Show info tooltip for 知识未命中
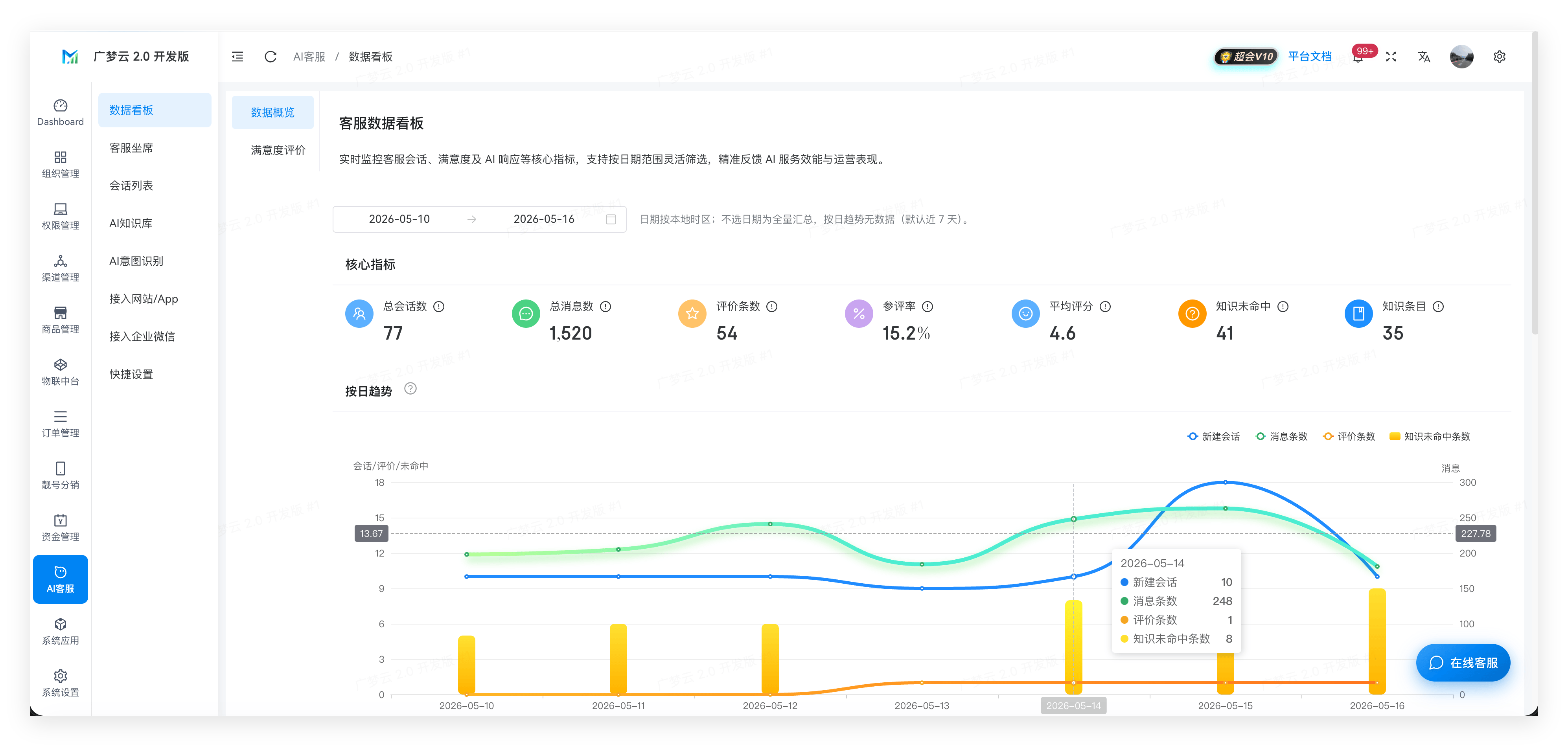1568x746 pixels. (1283, 307)
